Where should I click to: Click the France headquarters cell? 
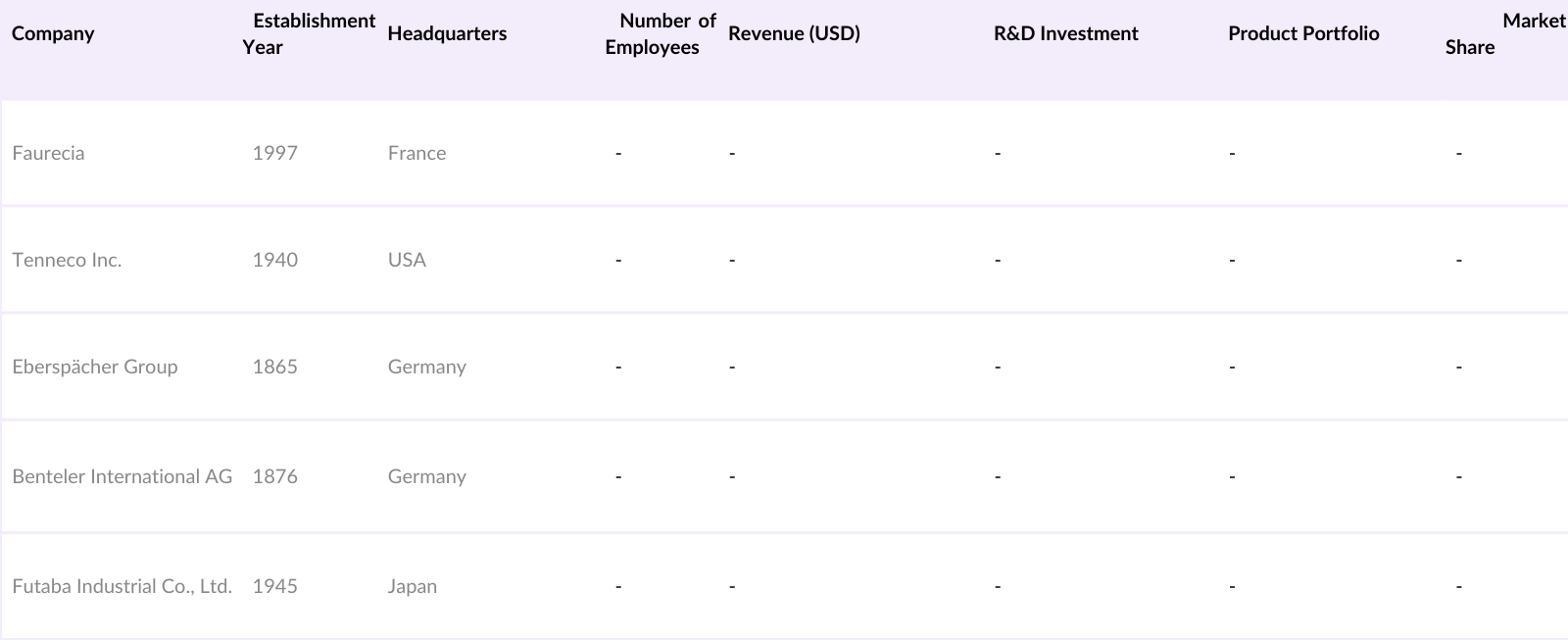416,153
